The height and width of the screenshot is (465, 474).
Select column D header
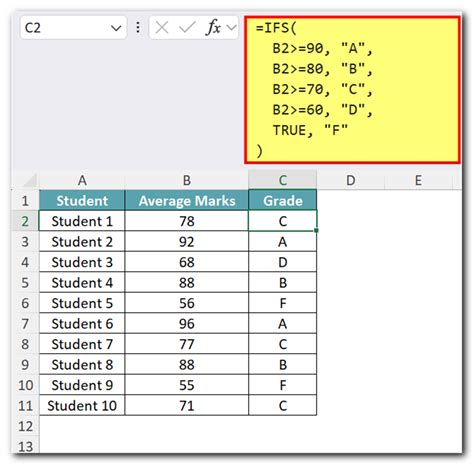(351, 180)
